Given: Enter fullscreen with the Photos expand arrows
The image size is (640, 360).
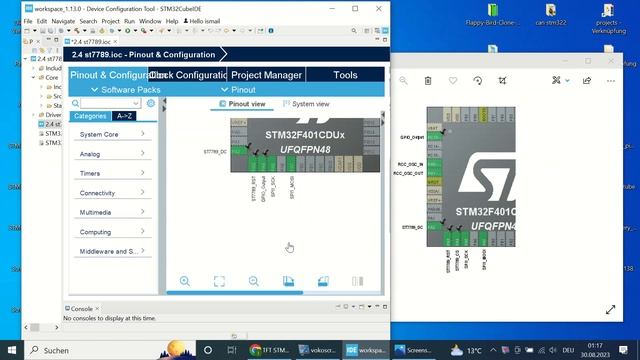Looking at the screenshot, I should [x=610, y=310].
